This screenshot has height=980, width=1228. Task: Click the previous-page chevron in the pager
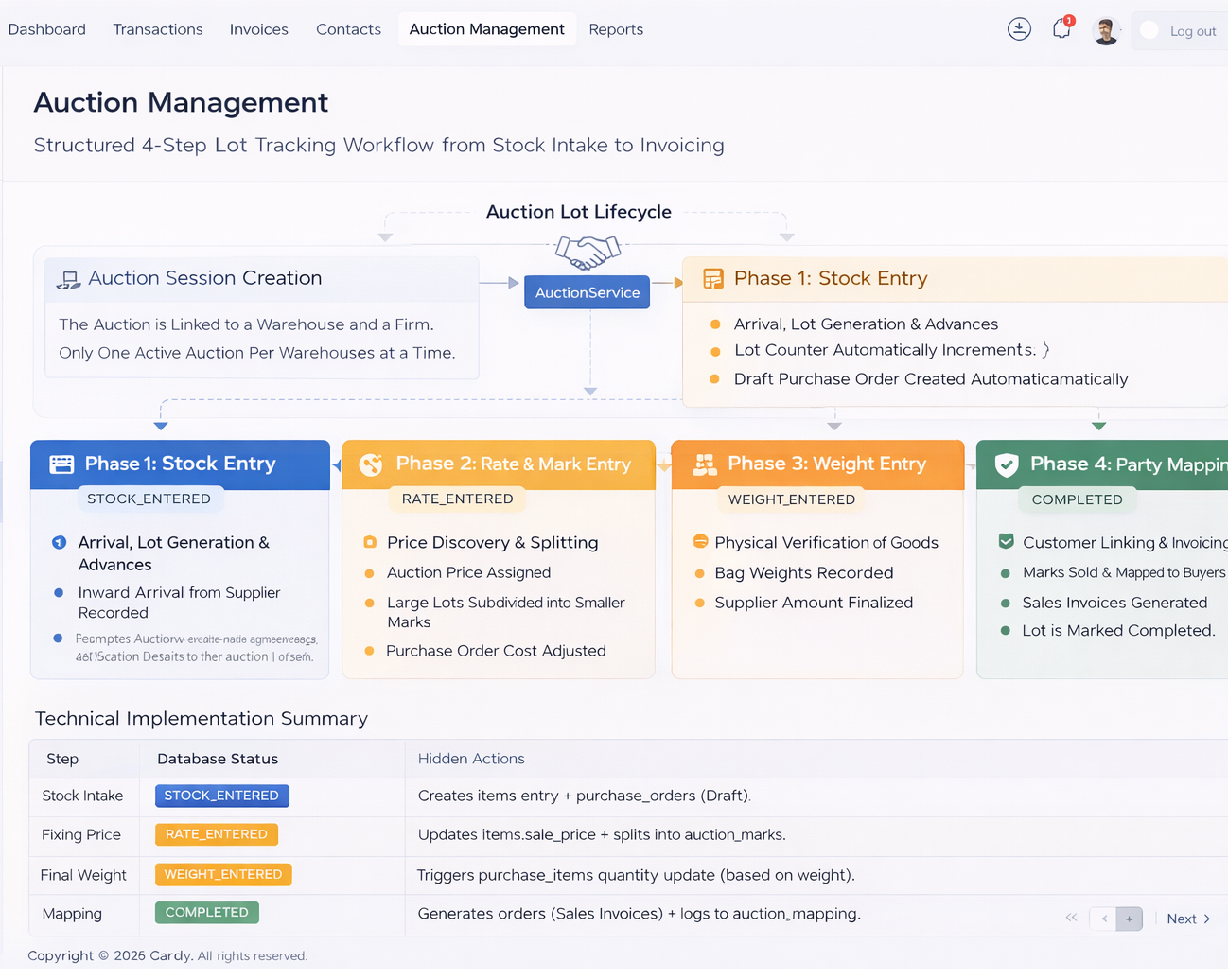(1102, 918)
